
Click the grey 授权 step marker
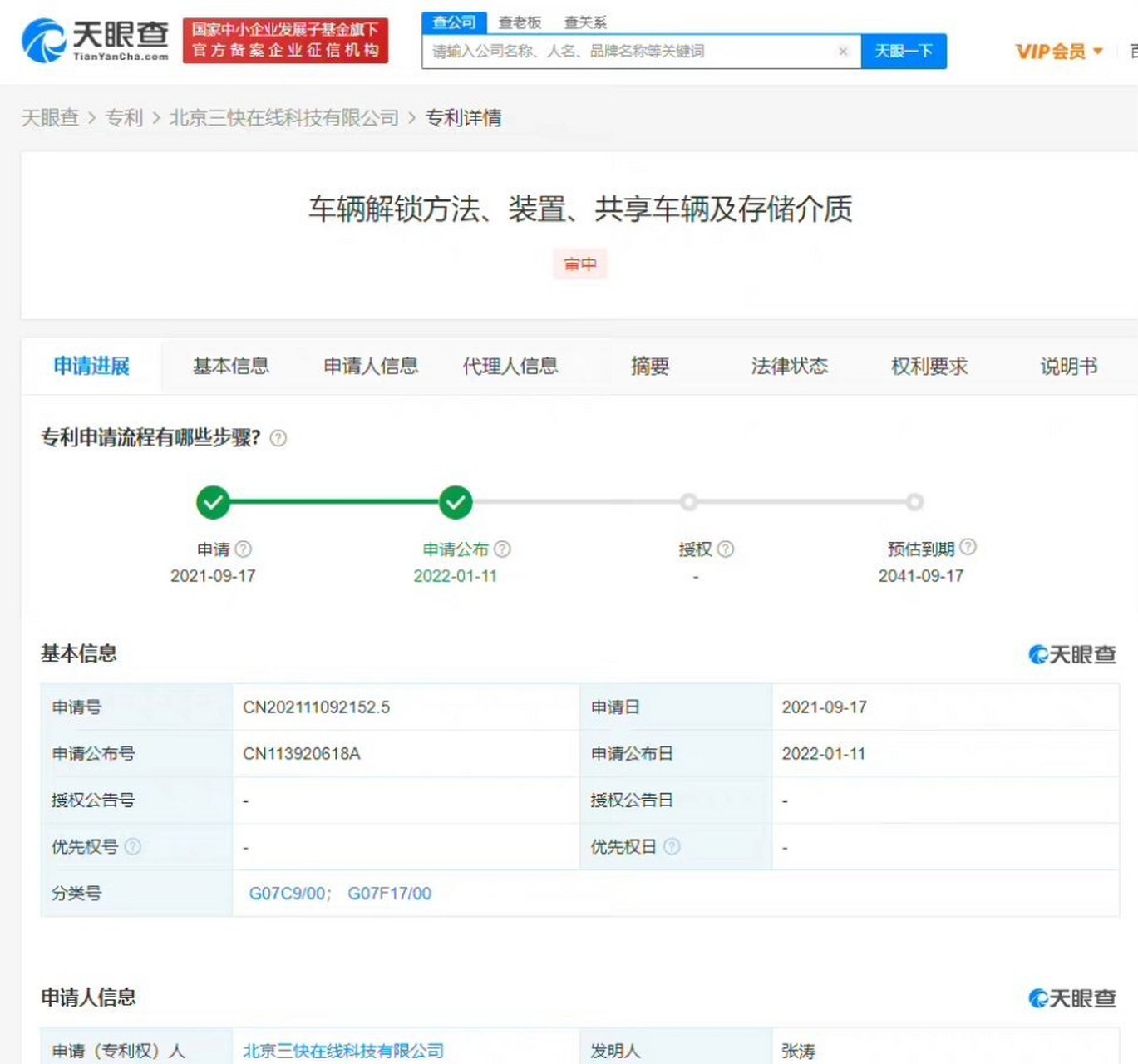pos(688,502)
